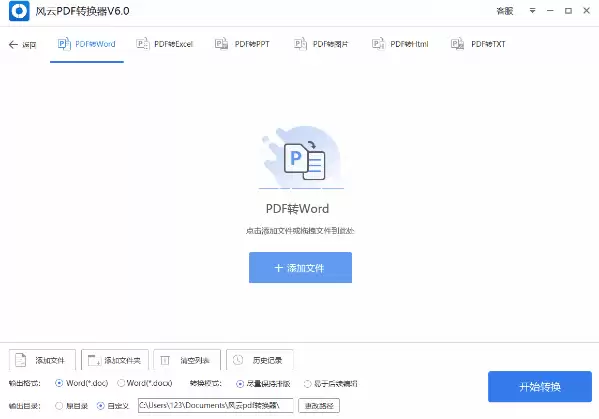The image size is (599, 419).
Task: Select the 易于后续编辑 conversion mode
Action: coord(331,383)
